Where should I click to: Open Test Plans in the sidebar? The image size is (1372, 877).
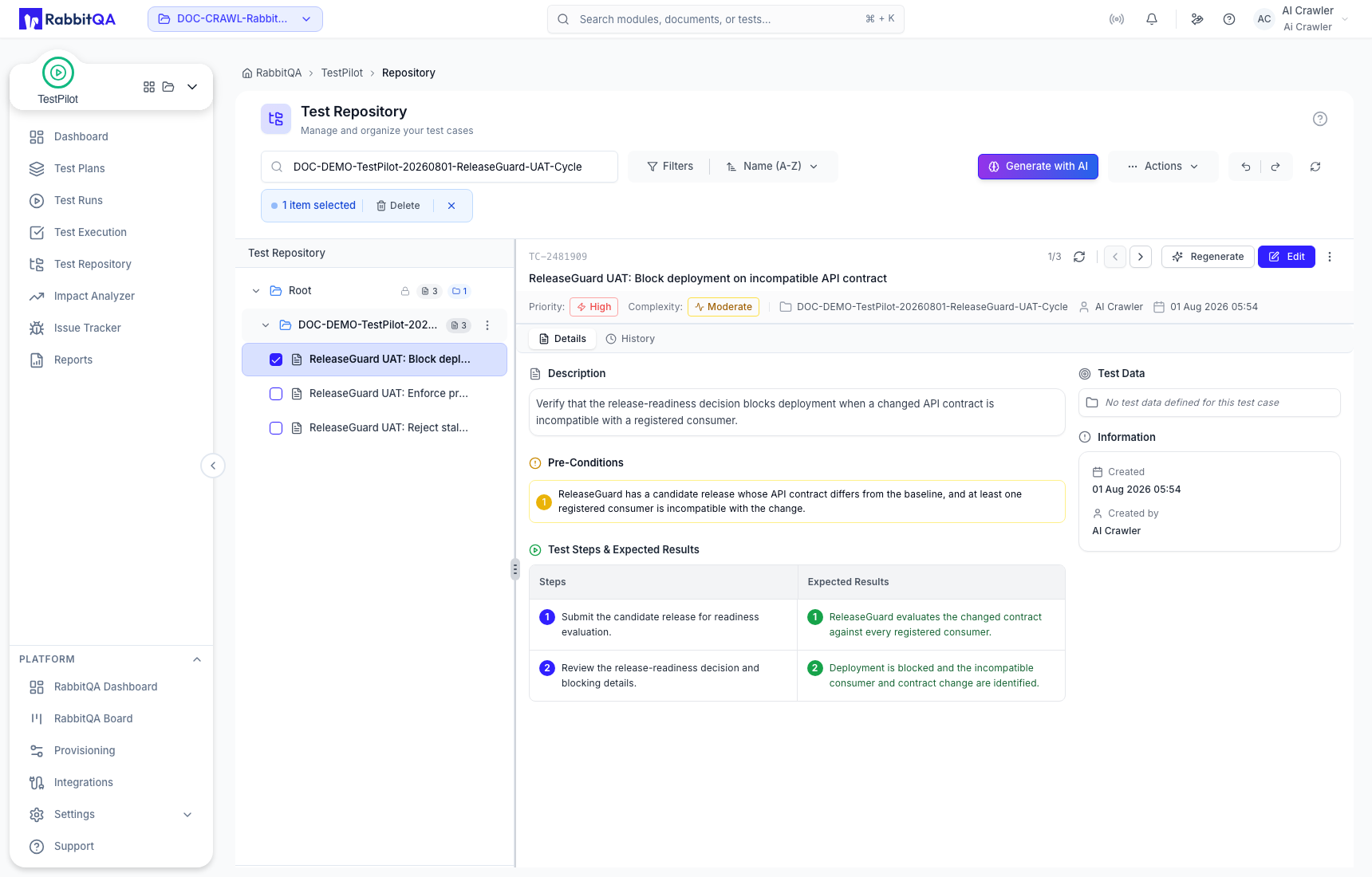click(x=112, y=169)
